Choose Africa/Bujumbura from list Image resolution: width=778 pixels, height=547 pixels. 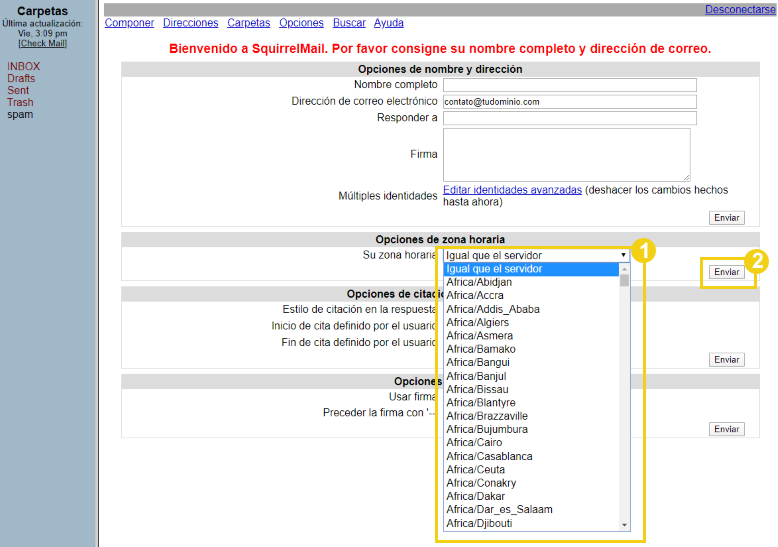(531, 429)
